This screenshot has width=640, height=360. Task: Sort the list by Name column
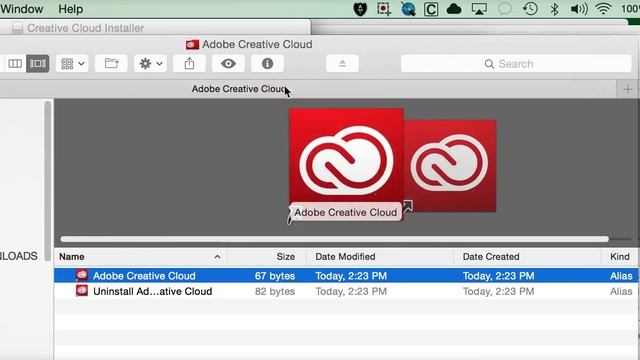[x=140, y=257]
